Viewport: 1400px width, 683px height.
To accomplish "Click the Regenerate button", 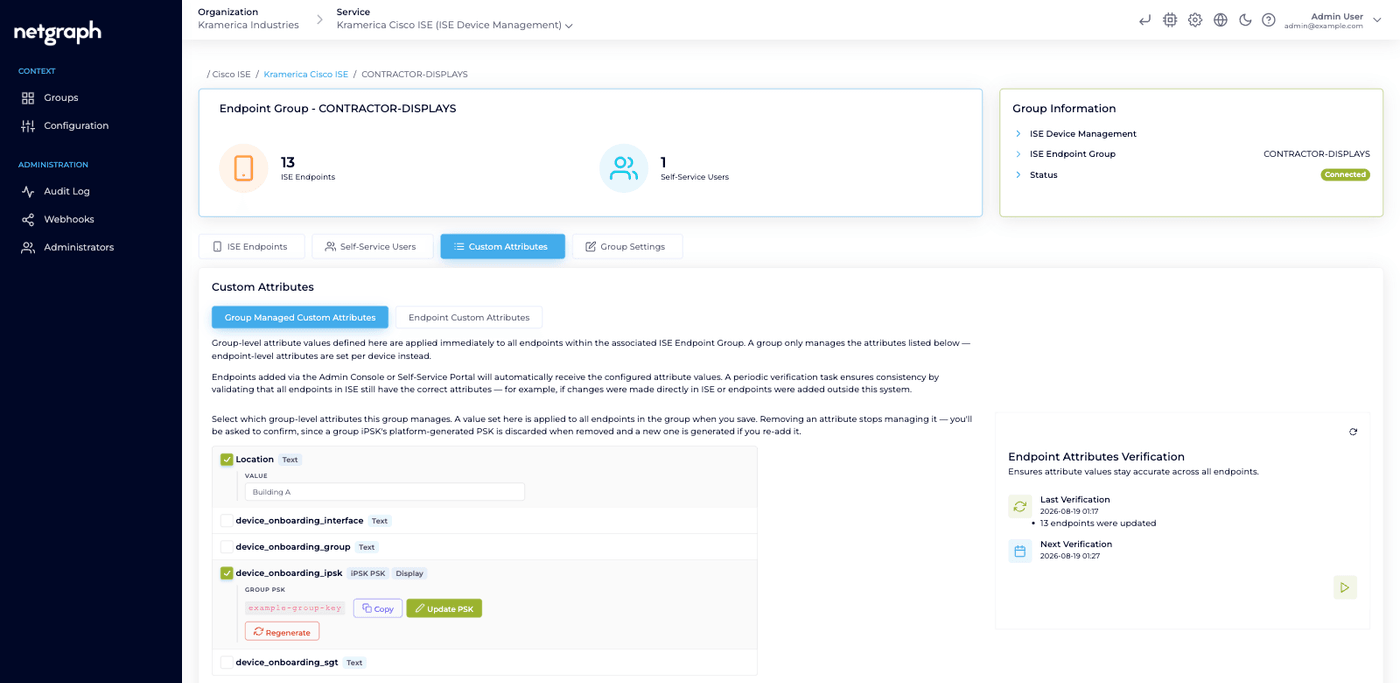I will (x=282, y=632).
